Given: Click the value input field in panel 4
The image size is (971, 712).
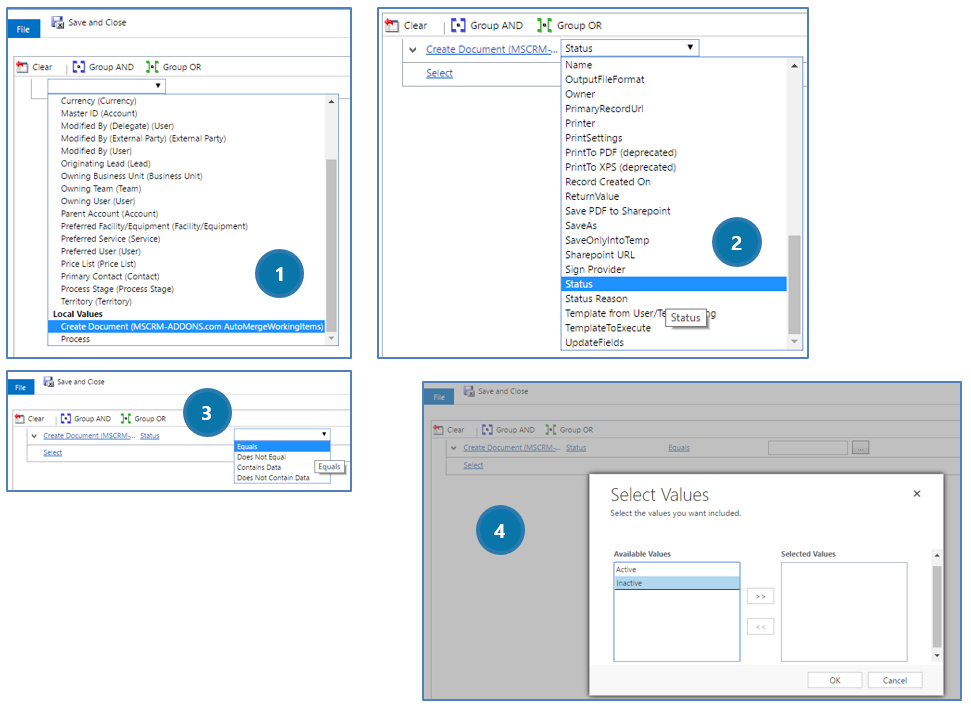Looking at the screenshot, I should click(x=808, y=448).
